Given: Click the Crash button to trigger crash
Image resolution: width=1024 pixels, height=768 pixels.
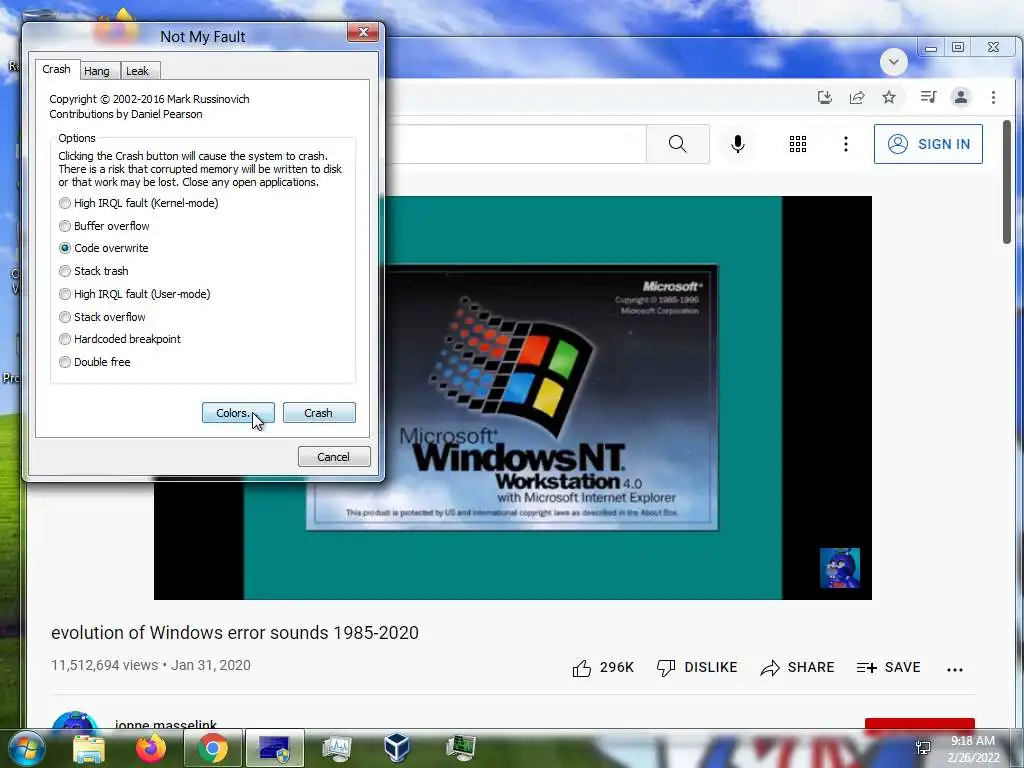Looking at the screenshot, I should click(319, 413).
